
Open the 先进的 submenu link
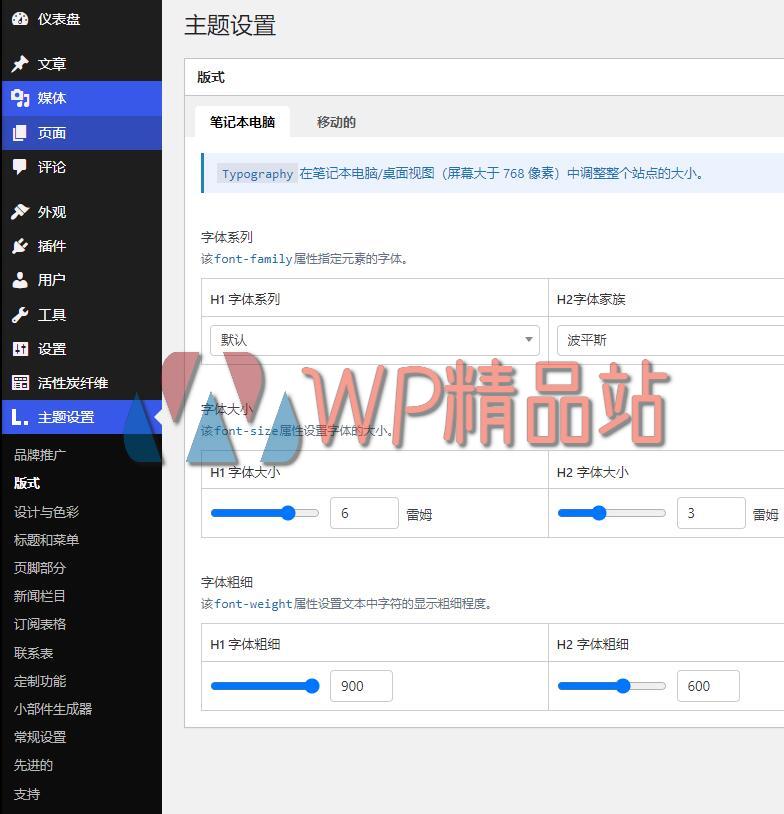pyautogui.click(x=33, y=765)
